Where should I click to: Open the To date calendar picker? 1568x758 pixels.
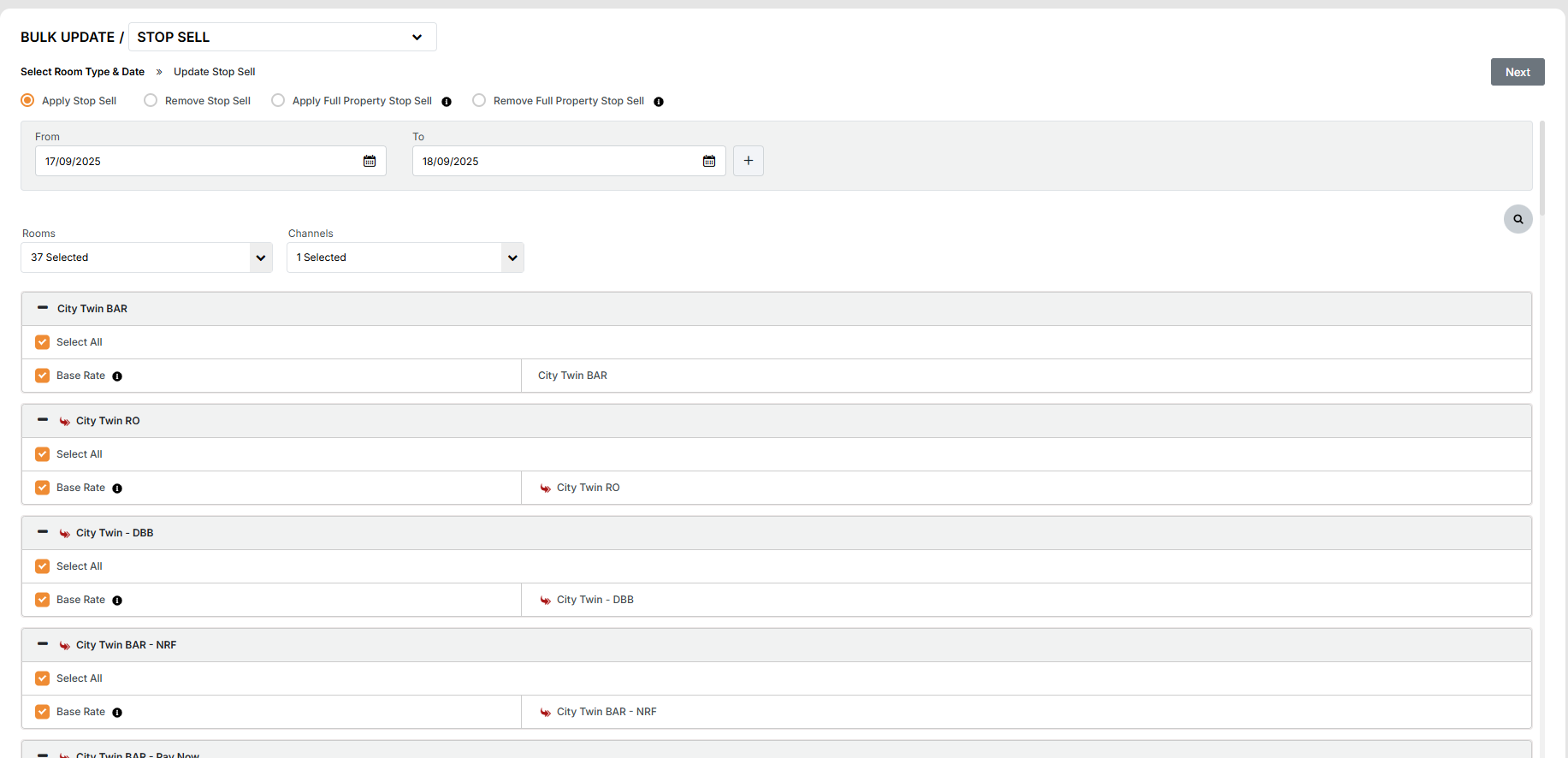coord(709,161)
